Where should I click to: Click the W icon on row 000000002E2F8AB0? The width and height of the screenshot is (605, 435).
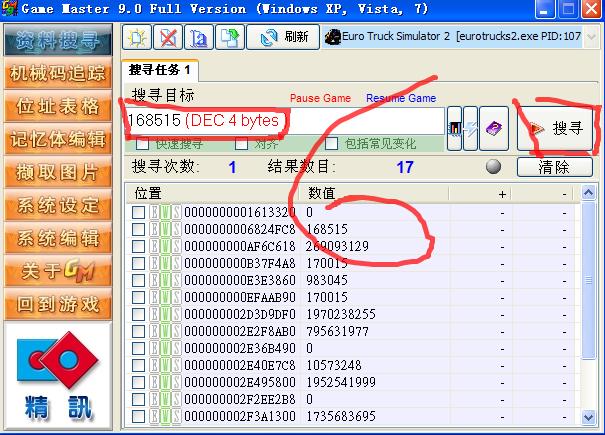coord(166,331)
